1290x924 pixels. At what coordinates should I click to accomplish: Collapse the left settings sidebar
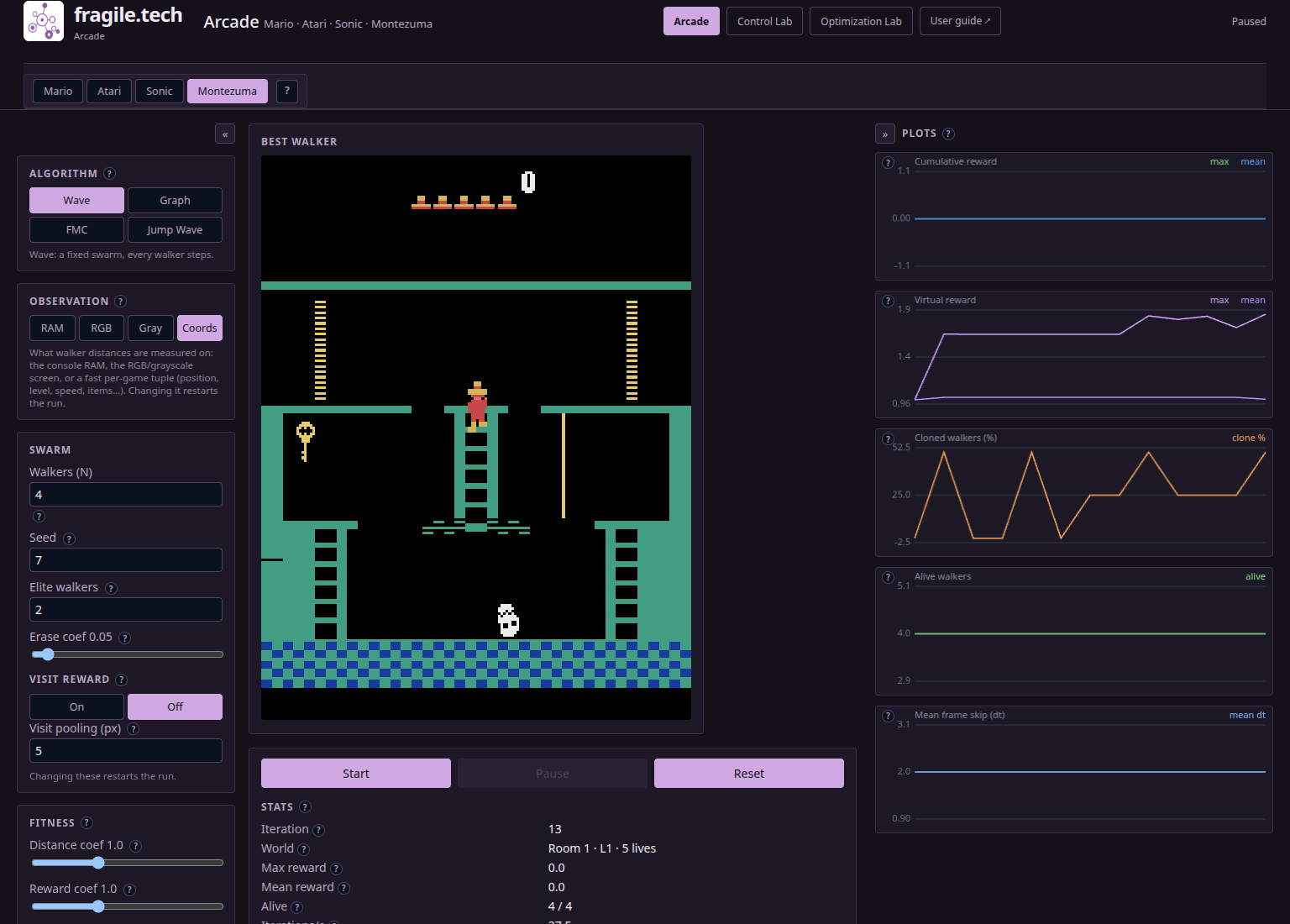(225, 134)
